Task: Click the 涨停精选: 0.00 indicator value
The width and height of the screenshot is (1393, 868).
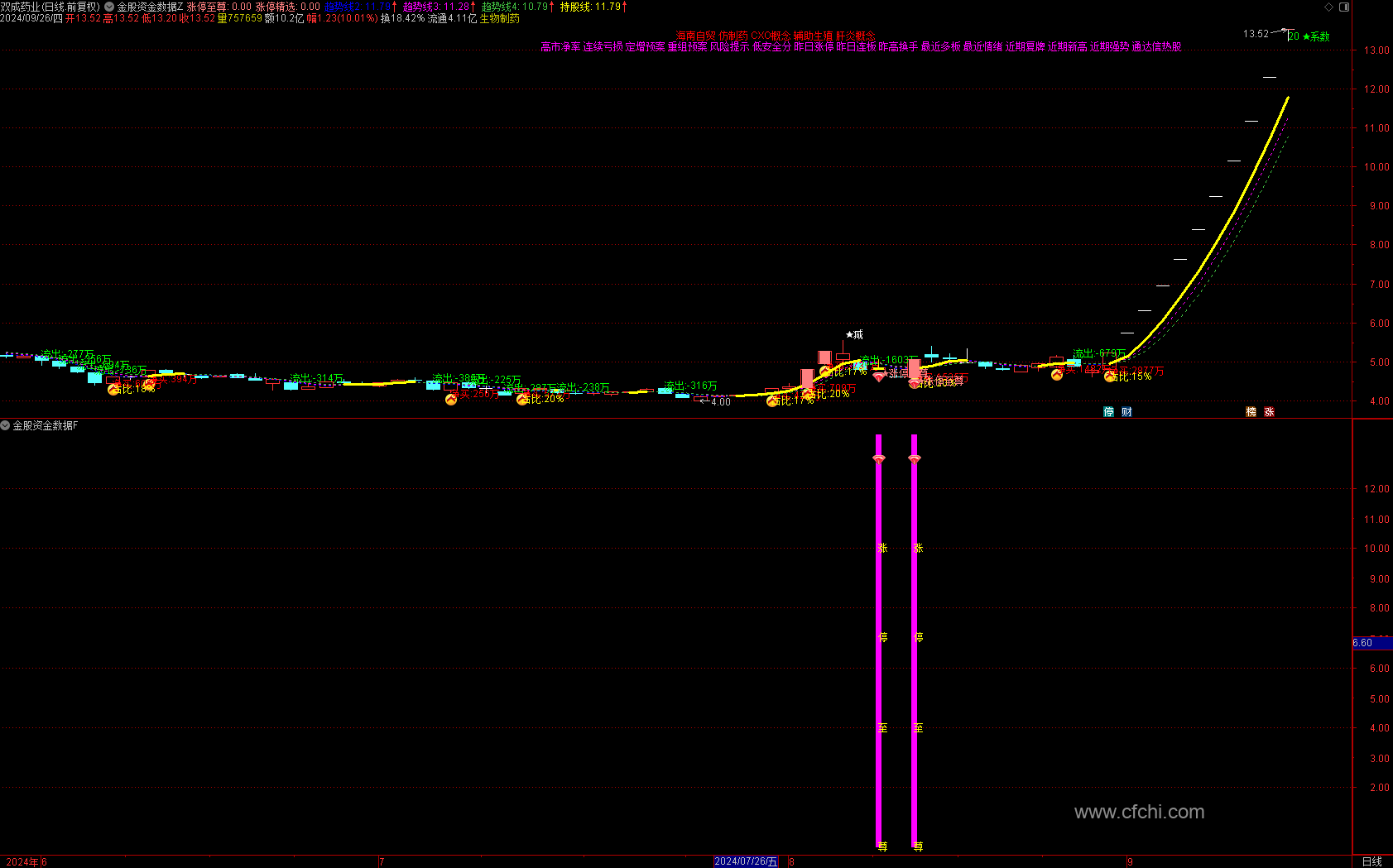Action: click(287, 7)
